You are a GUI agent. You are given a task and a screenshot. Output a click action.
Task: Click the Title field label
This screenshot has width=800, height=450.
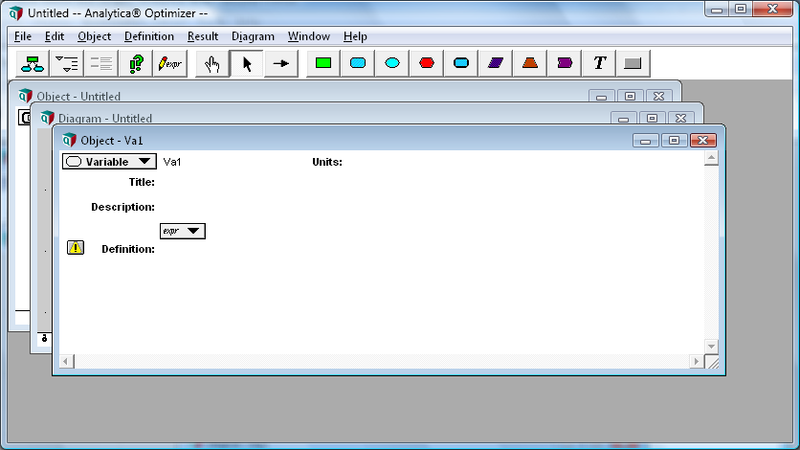tap(142, 182)
